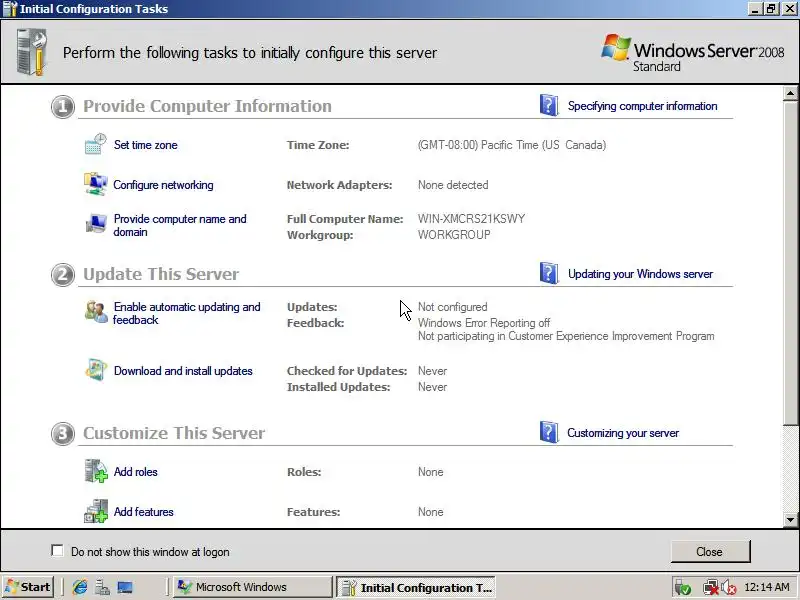The height and width of the screenshot is (600, 800).
Task: Click the Initial Configuration Tasks title bar icon
Action: [x=10, y=9]
